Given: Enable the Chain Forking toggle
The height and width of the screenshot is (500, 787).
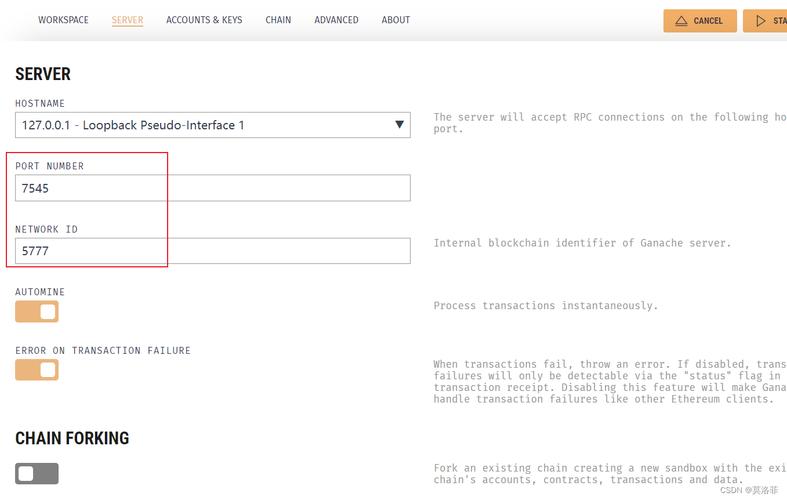Looking at the screenshot, I should [37, 473].
